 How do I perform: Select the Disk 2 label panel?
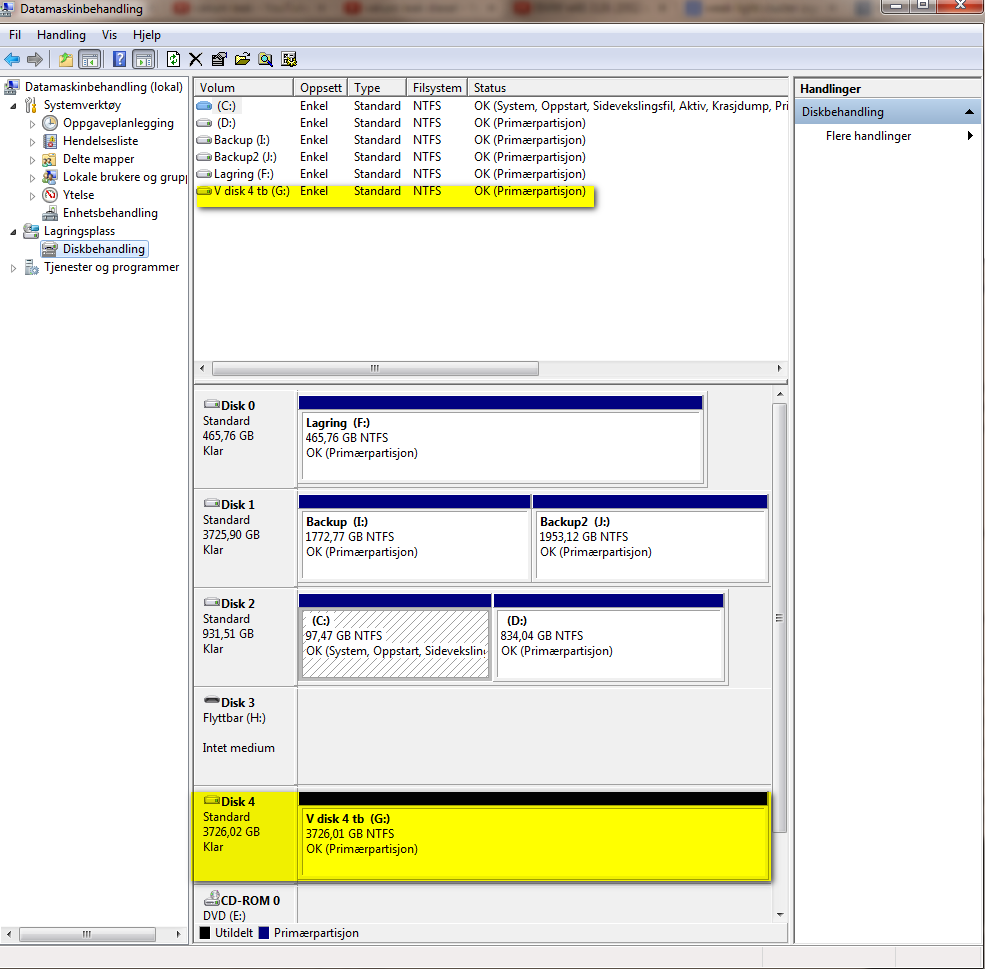(245, 636)
